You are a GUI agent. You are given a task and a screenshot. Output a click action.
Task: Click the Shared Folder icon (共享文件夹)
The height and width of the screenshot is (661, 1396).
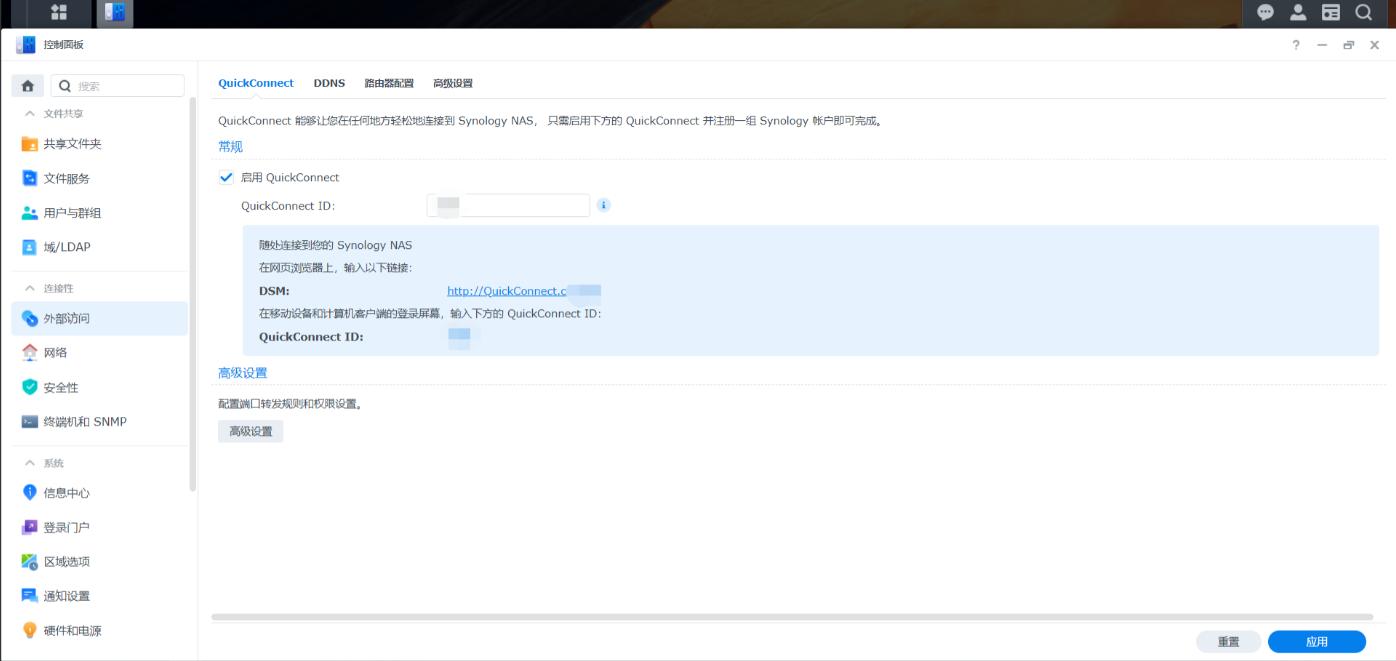(30, 144)
